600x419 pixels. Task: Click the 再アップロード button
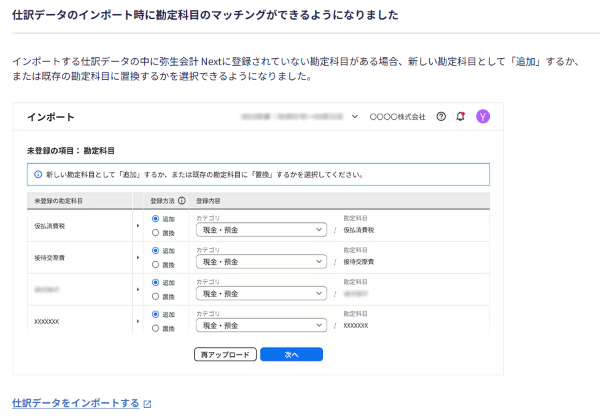tap(225, 354)
